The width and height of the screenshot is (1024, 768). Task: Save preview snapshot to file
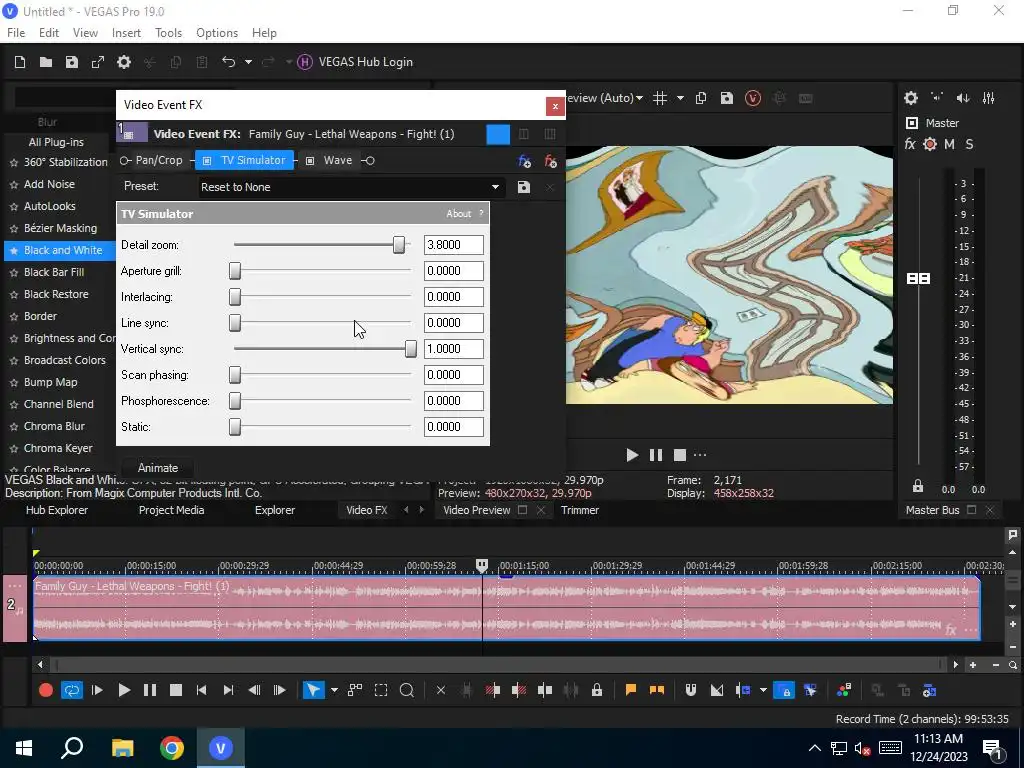(x=726, y=98)
